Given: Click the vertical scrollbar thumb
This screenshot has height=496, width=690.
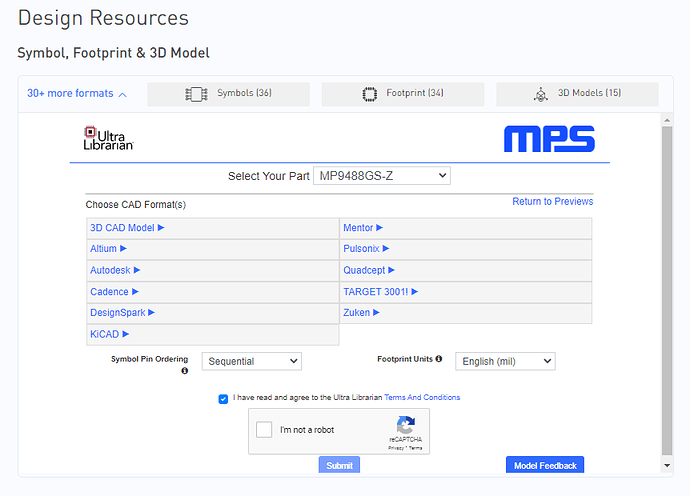Looking at the screenshot, I should pyautogui.click(x=667, y=291).
